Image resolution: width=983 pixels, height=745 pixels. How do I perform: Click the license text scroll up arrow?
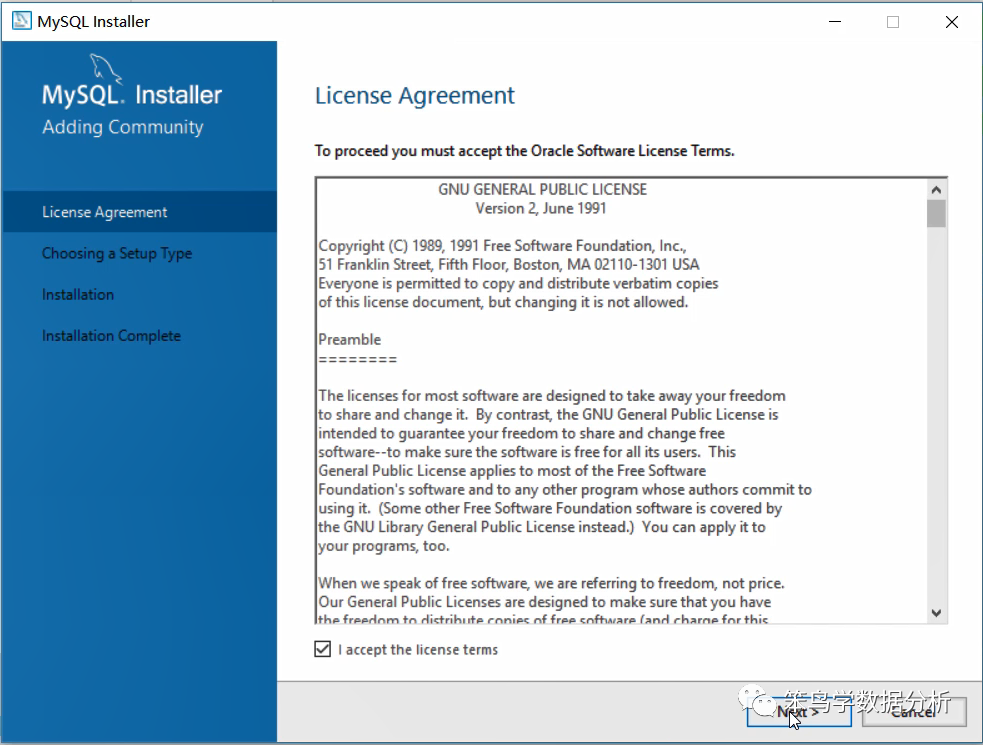tap(936, 189)
